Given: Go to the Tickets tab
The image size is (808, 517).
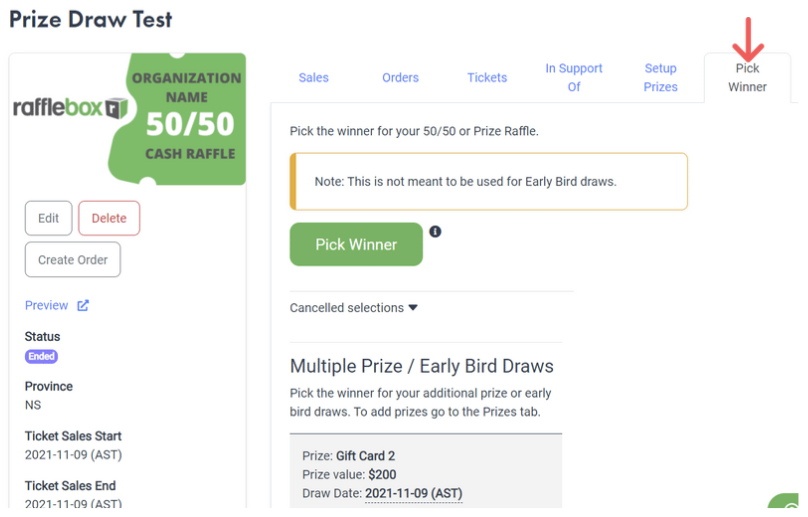Looking at the screenshot, I should [x=487, y=77].
